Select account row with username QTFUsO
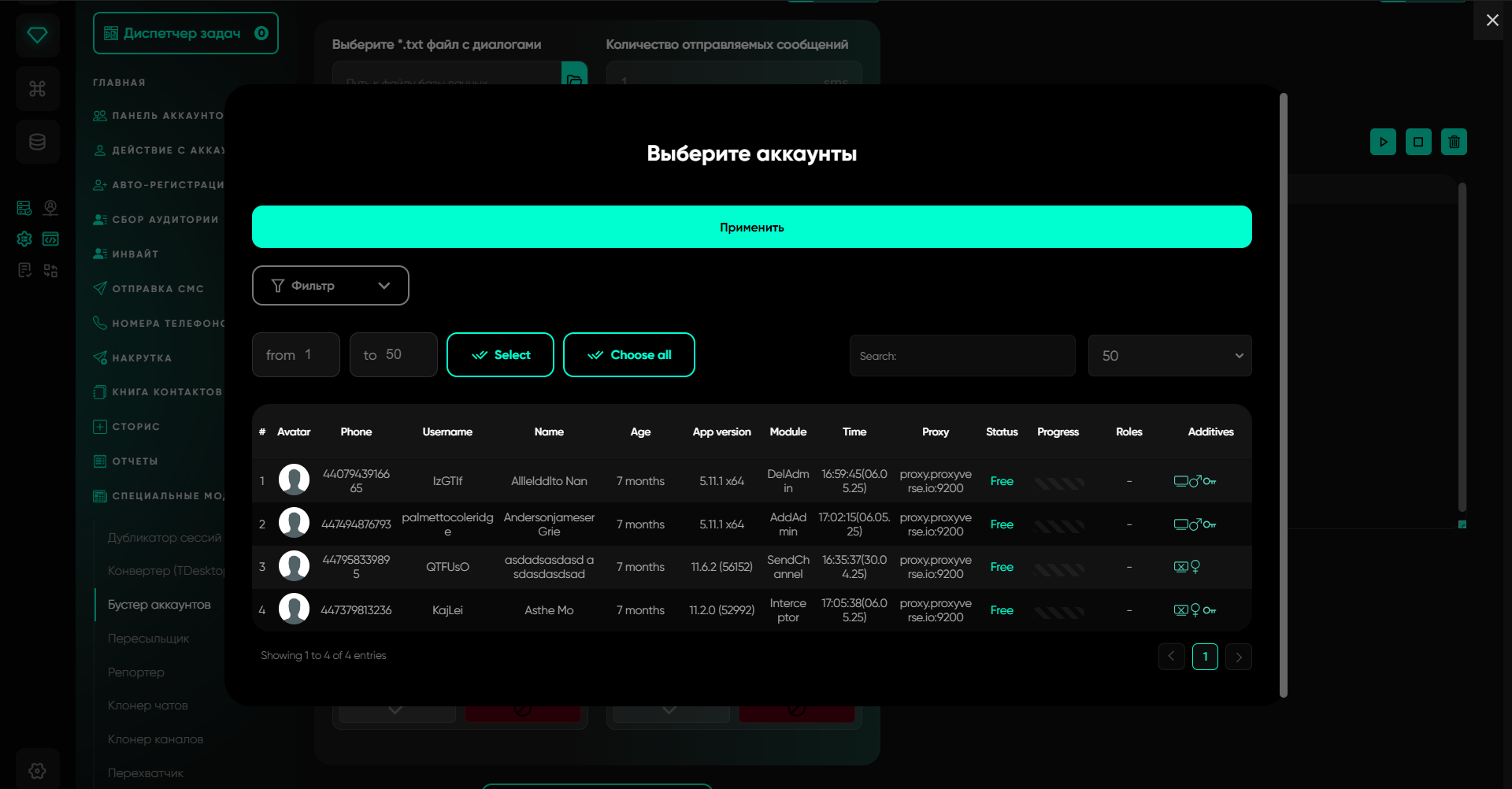 coord(447,567)
